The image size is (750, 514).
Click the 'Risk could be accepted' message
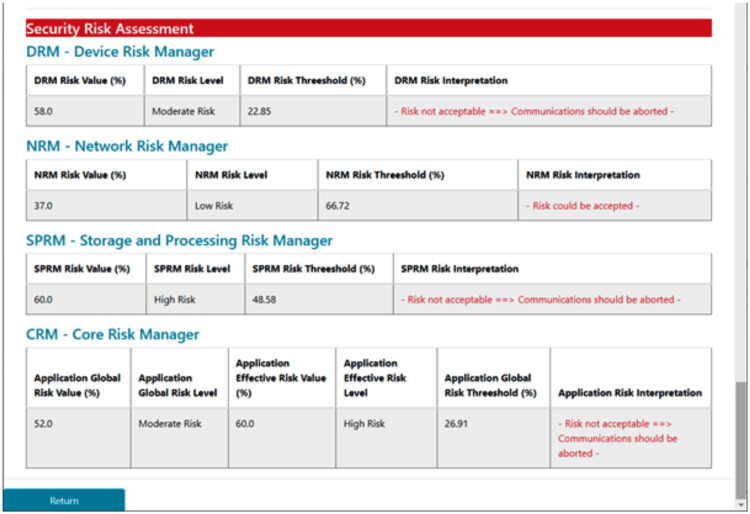point(583,206)
